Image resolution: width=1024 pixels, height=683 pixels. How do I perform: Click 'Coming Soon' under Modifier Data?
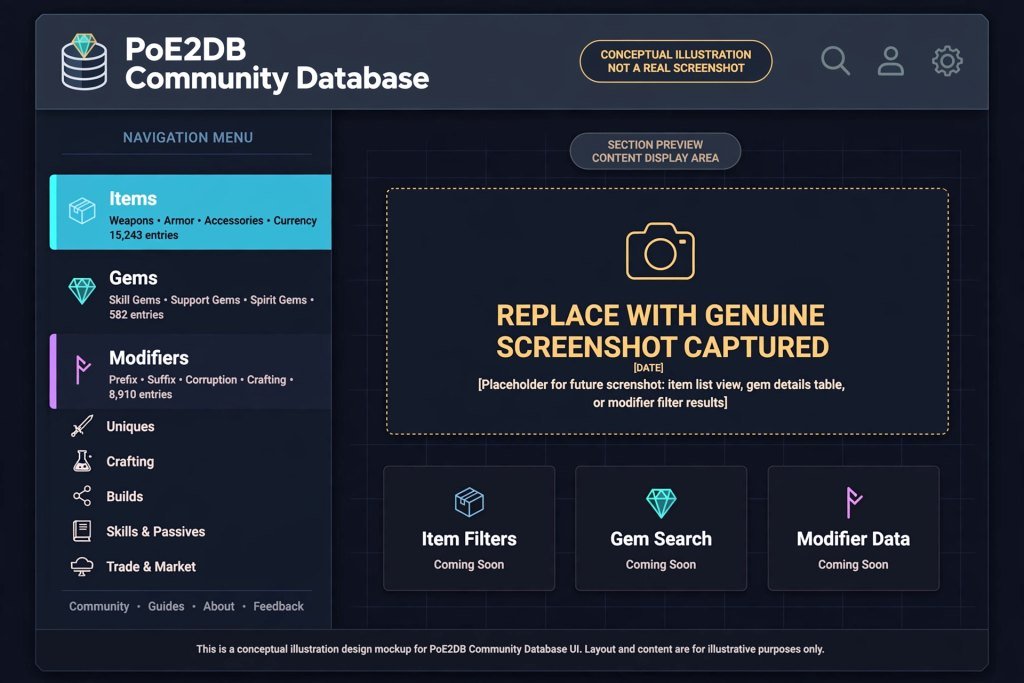853,565
